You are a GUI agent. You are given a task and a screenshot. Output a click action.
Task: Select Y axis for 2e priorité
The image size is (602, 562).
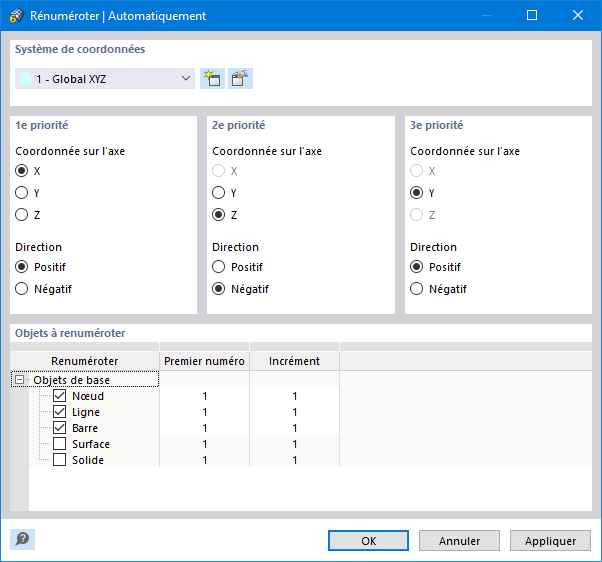tap(219, 193)
